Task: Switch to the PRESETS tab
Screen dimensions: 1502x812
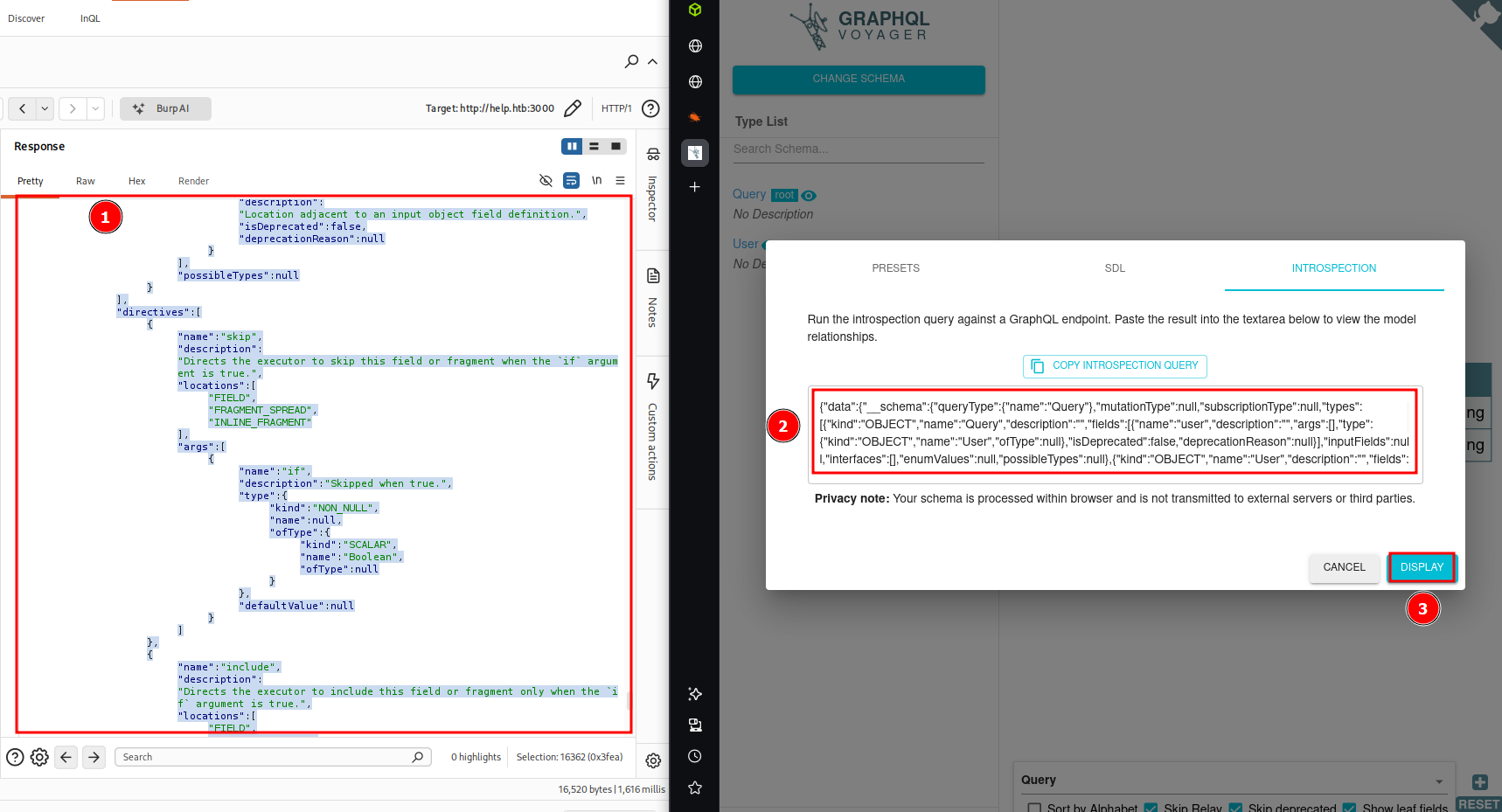Action: pyautogui.click(x=896, y=268)
